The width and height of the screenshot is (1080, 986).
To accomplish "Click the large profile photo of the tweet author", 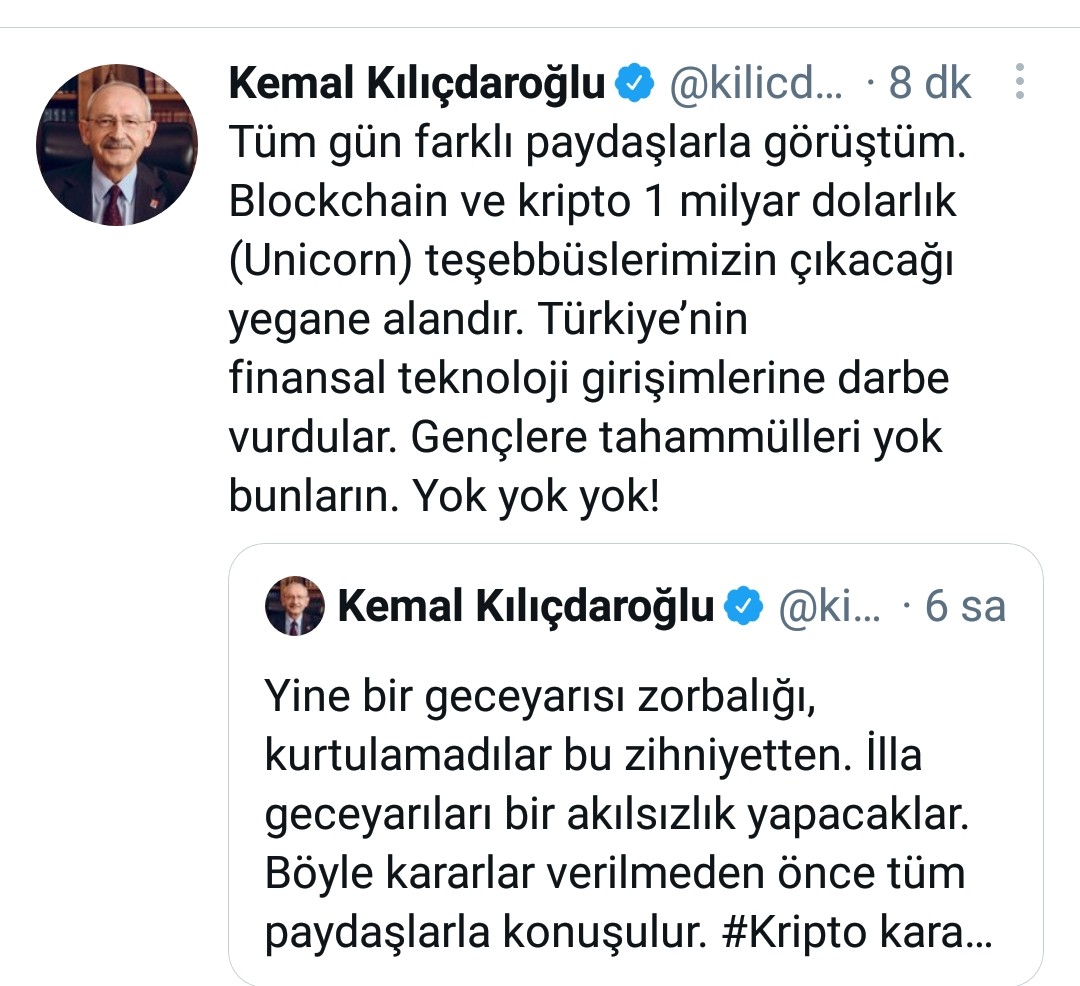I will point(115,146).
